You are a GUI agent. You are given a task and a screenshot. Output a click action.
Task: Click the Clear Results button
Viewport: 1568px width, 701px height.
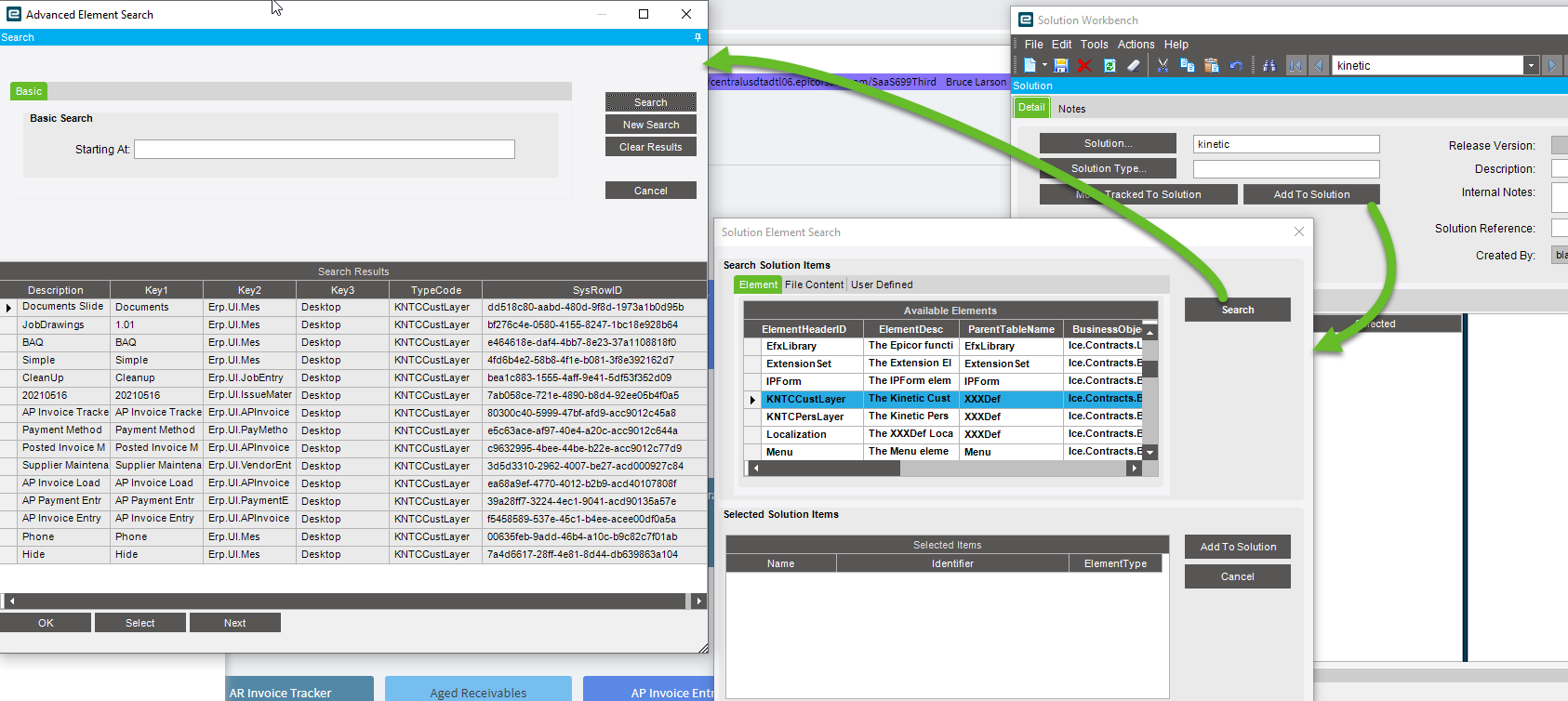coord(651,147)
